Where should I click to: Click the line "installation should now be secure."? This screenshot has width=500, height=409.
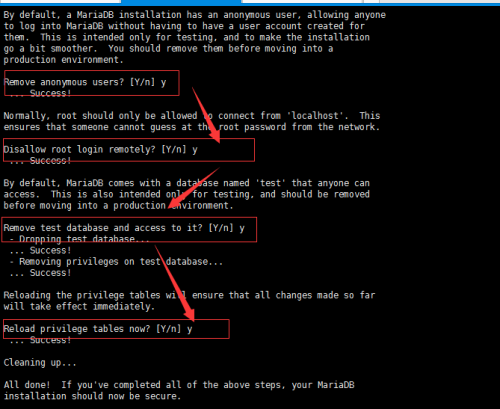pyautogui.click(x=92, y=396)
